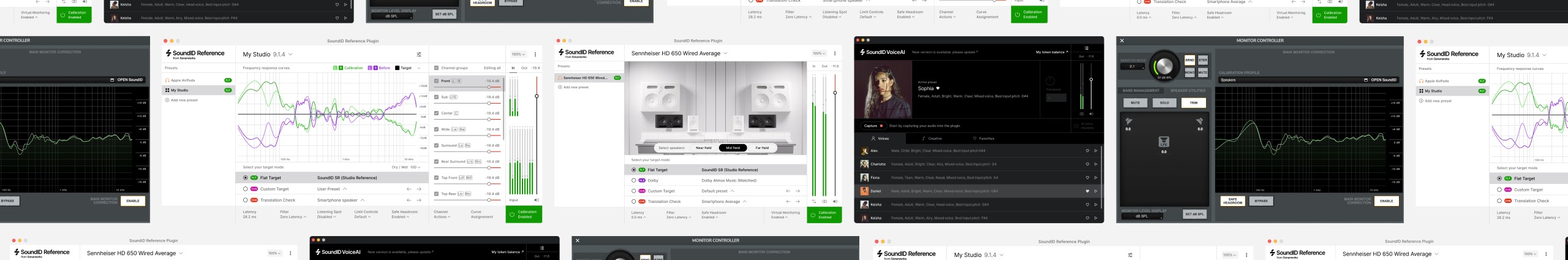Click the right arrow on the Default preset row
Screen dimensions: 1568x260
797,191
